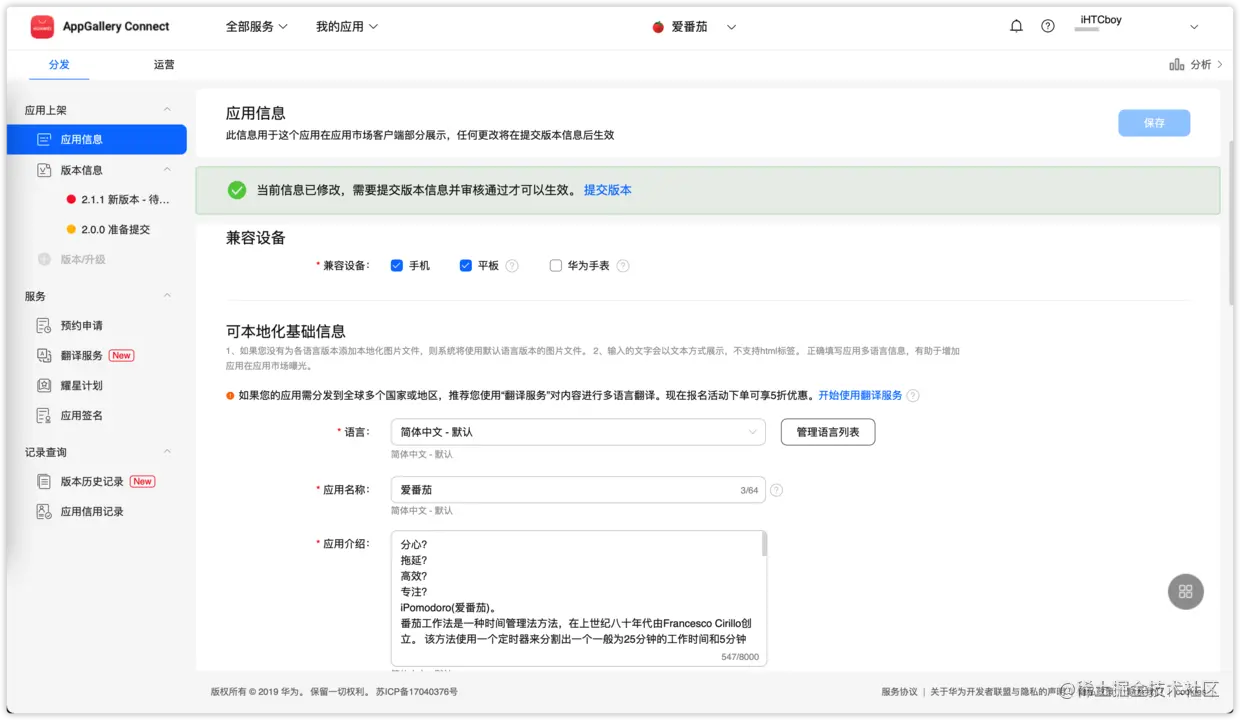Click the Huawei AppGallery Connect logo

(42, 27)
